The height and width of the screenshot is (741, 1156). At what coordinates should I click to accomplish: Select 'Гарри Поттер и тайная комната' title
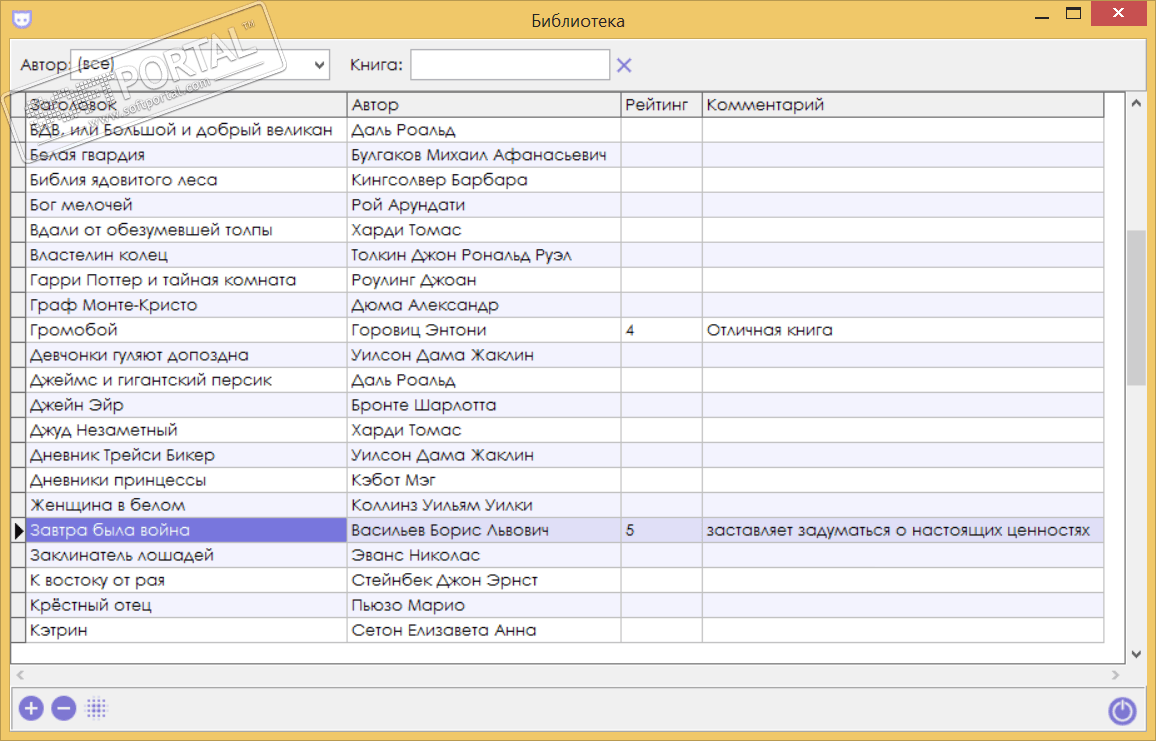(186, 280)
